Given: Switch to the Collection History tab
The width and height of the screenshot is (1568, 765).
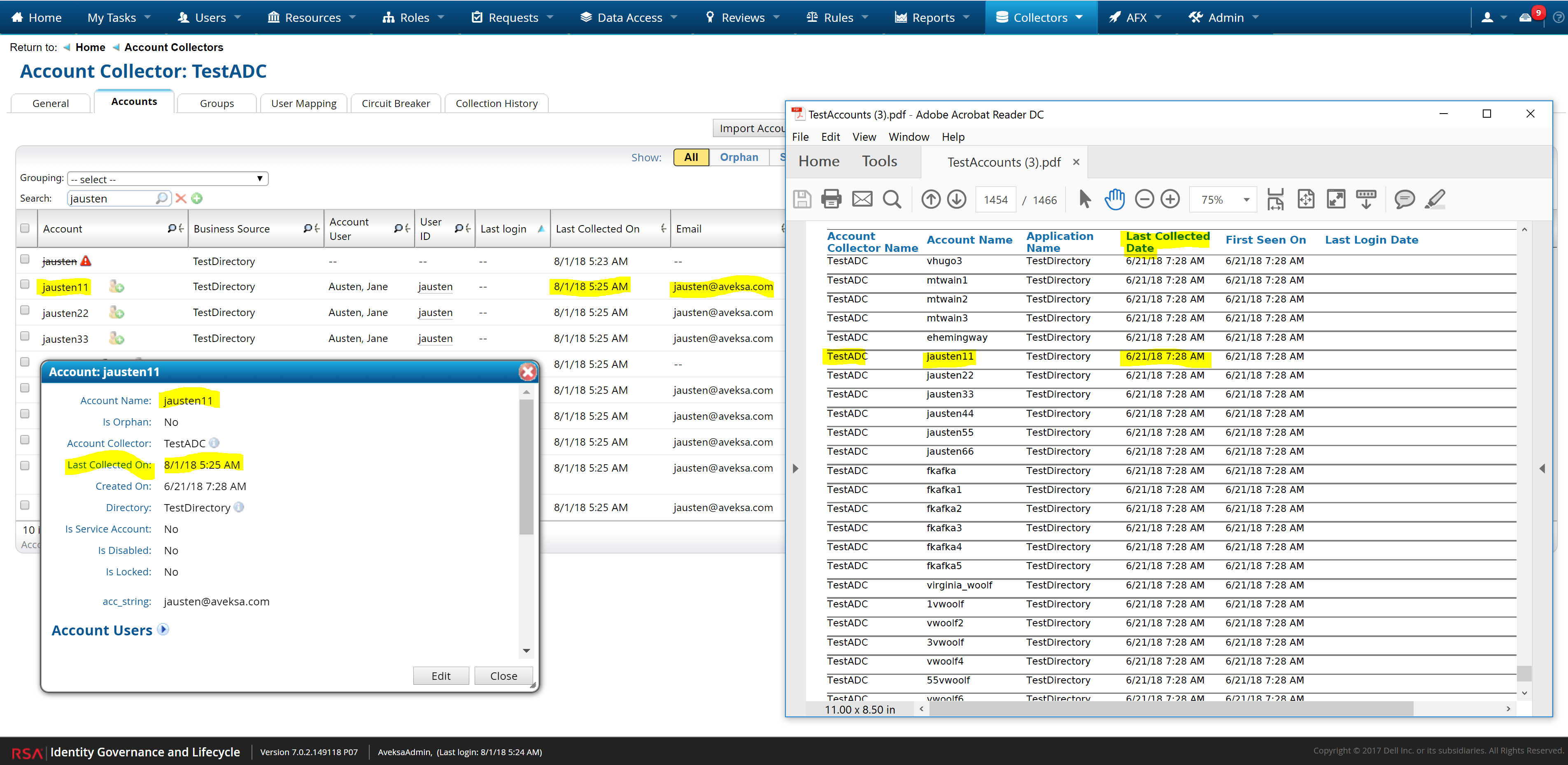Looking at the screenshot, I should [x=496, y=103].
